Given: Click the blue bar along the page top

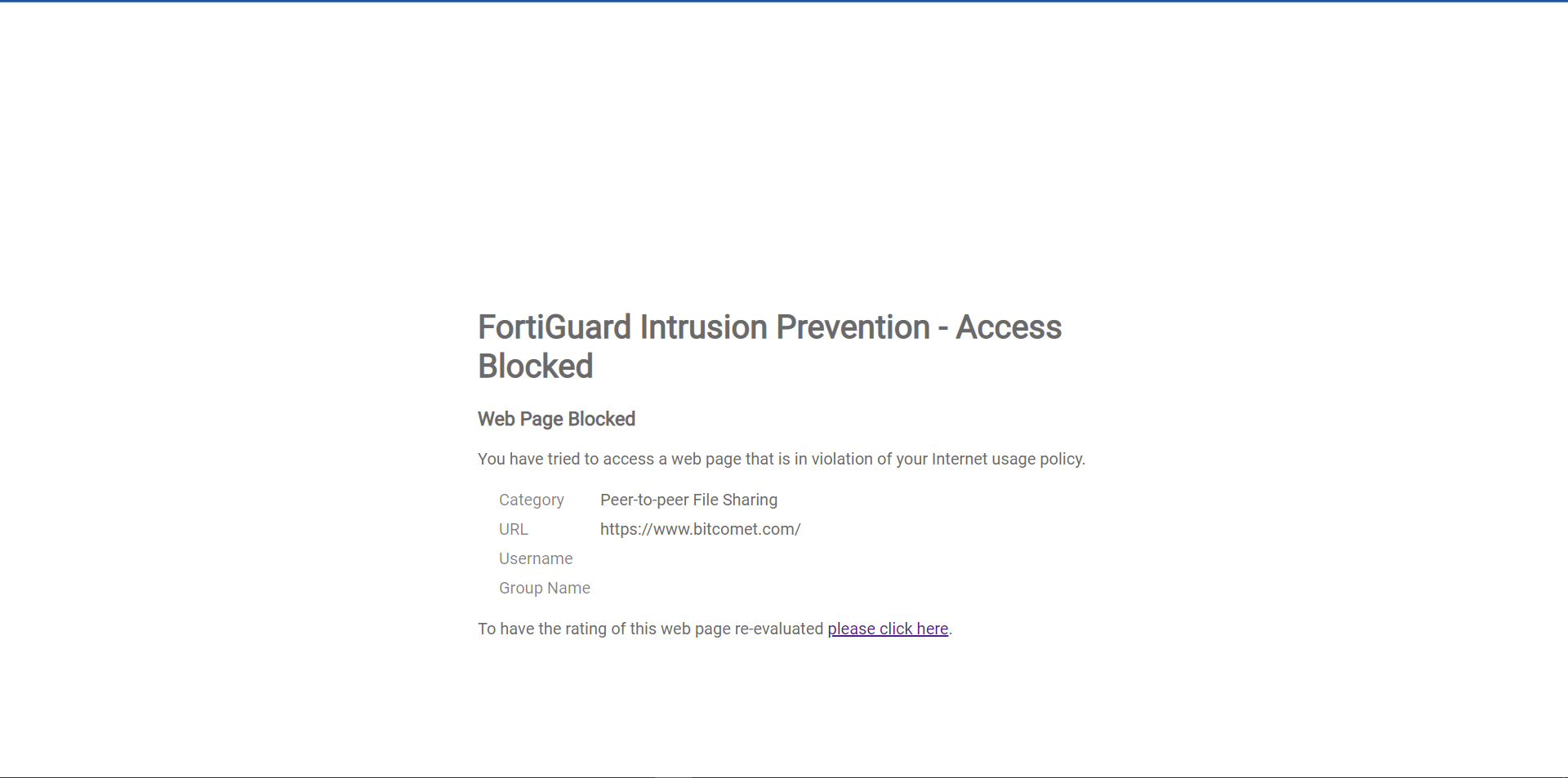Looking at the screenshot, I should point(784,1).
